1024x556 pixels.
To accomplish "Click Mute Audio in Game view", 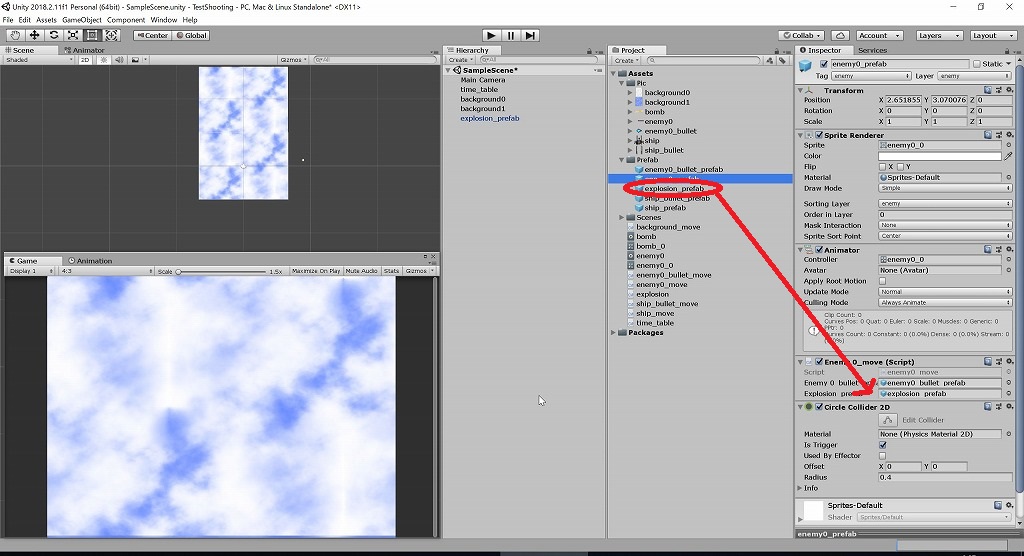I will click(361, 270).
